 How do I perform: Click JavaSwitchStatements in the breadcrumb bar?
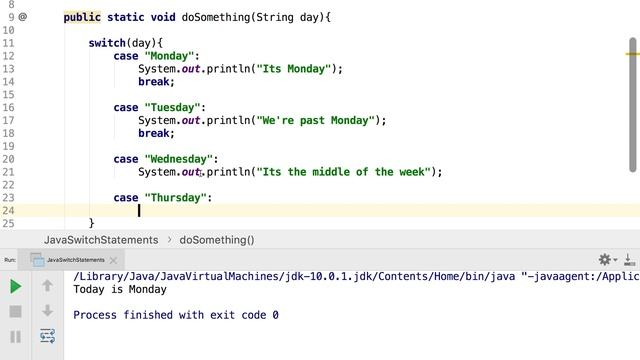tap(101, 240)
